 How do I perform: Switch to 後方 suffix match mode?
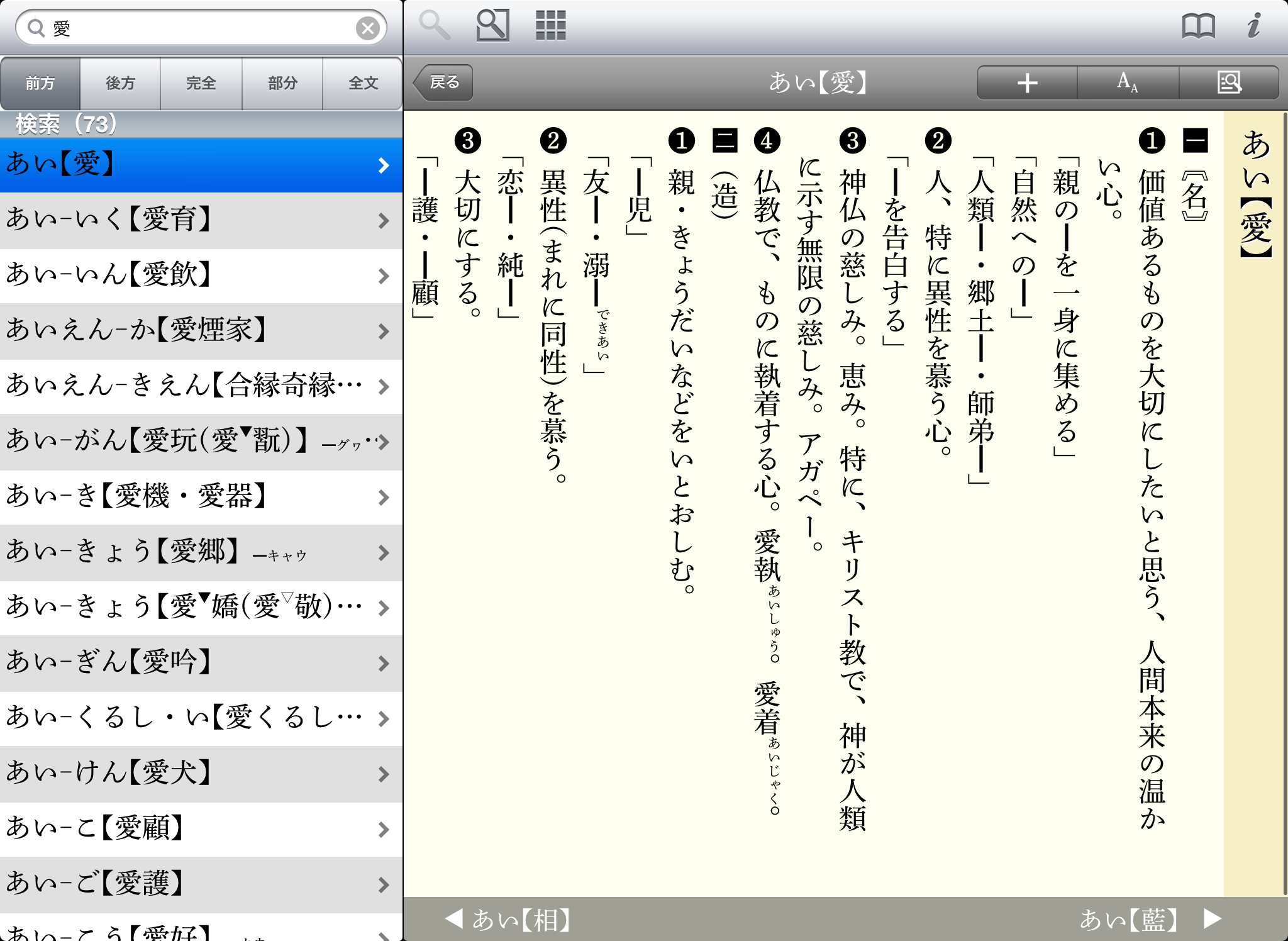click(x=120, y=83)
